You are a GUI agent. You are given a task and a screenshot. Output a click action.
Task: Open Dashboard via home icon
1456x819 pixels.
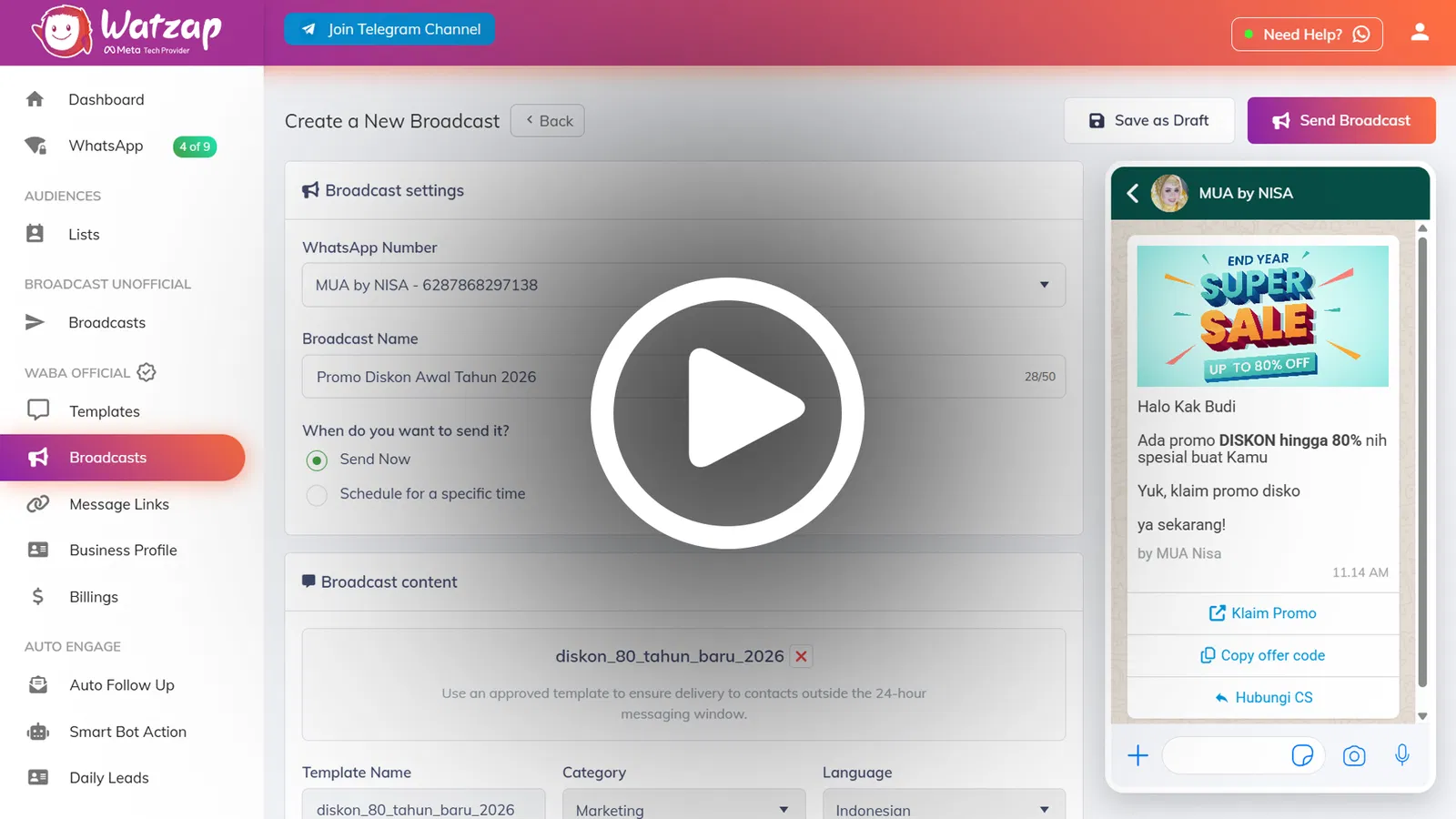coord(35,99)
